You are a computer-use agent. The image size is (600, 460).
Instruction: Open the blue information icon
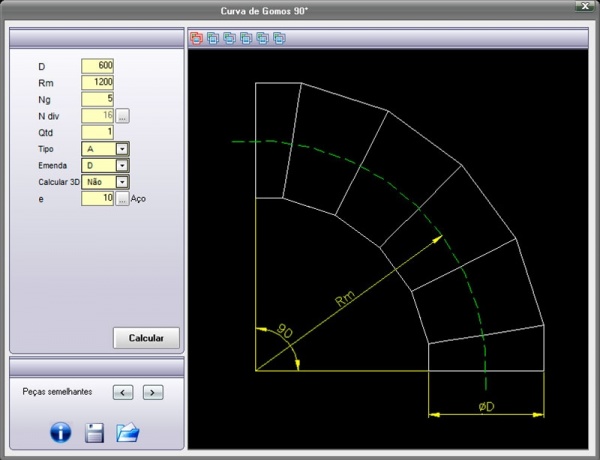pos(60,433)
